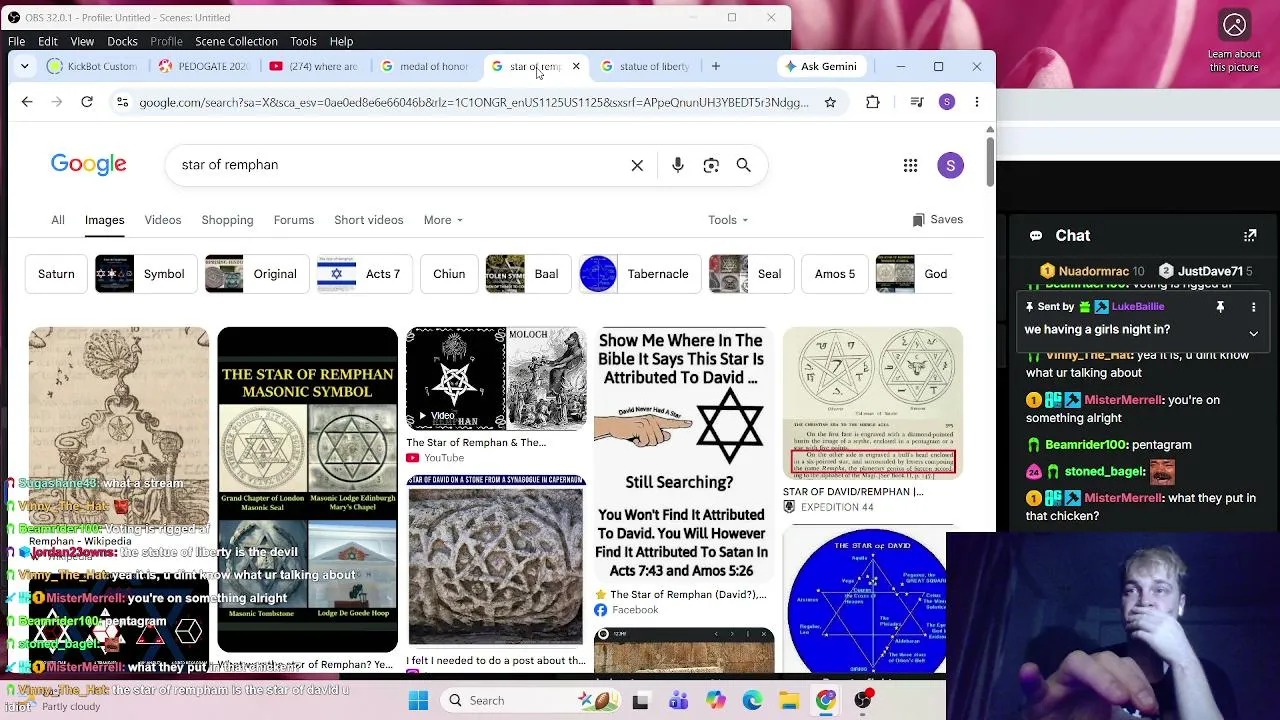The image size is (1280, 720).
Task: Open Star of Remphan Masonic Symbol image
Action: (307, 490)
